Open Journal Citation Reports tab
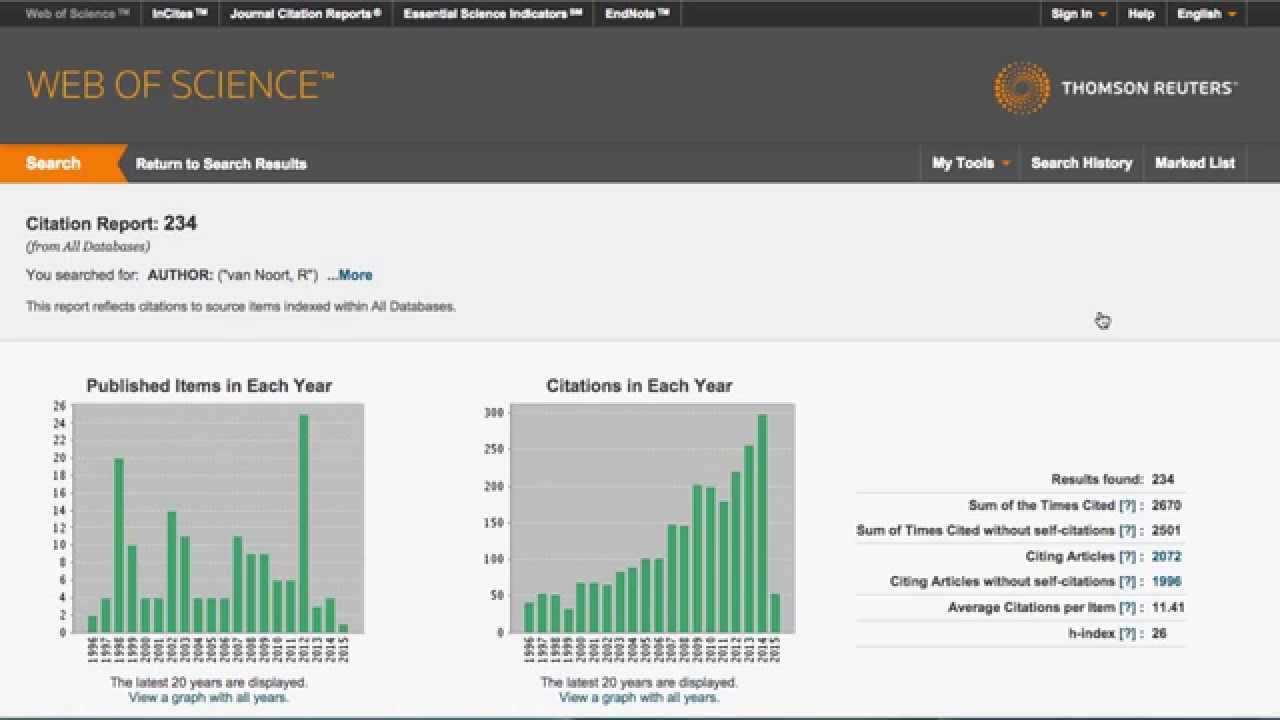This screenshot has height=720, width=1280. click(x=305, y=14)
